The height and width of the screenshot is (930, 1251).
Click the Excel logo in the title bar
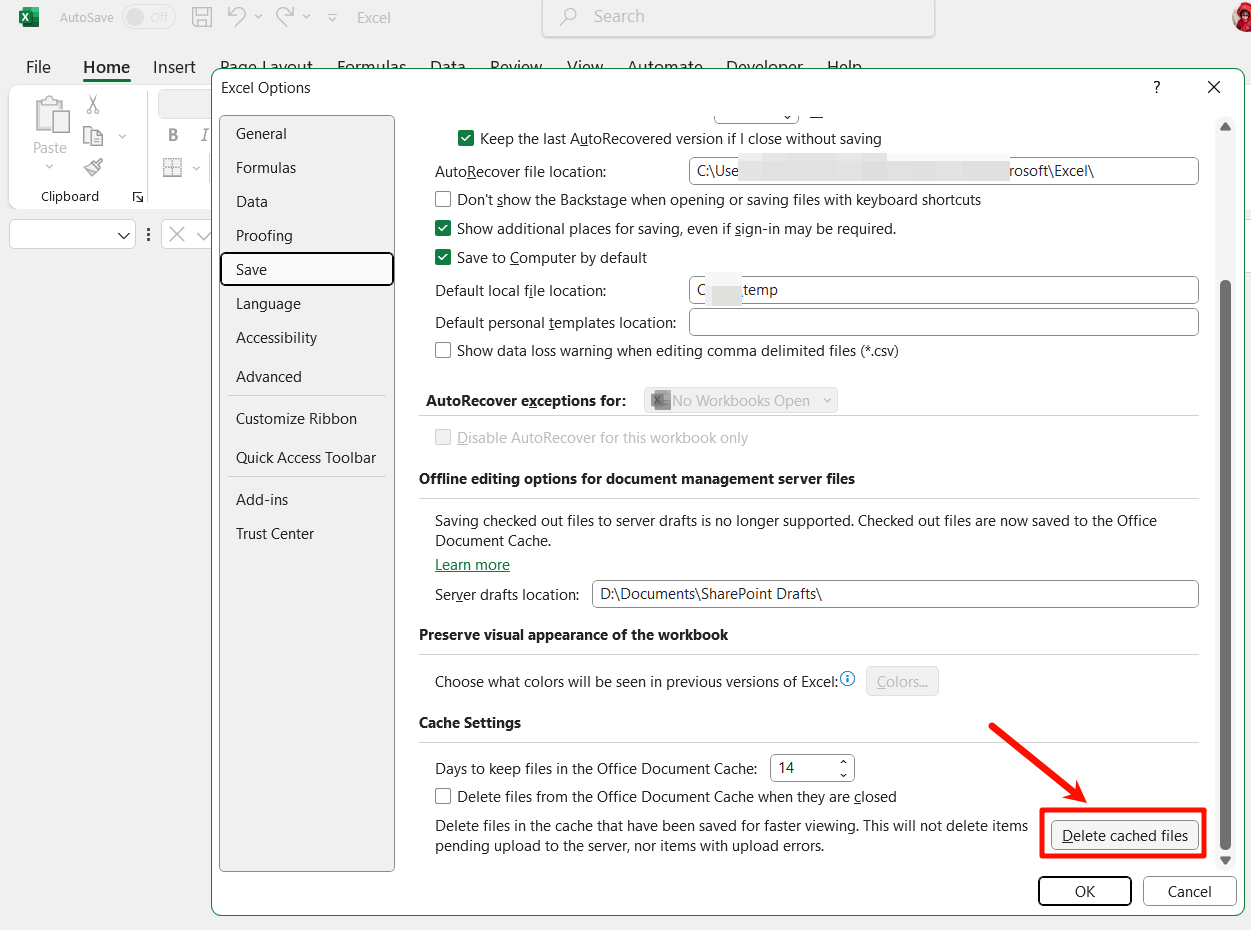click(29, 17)
